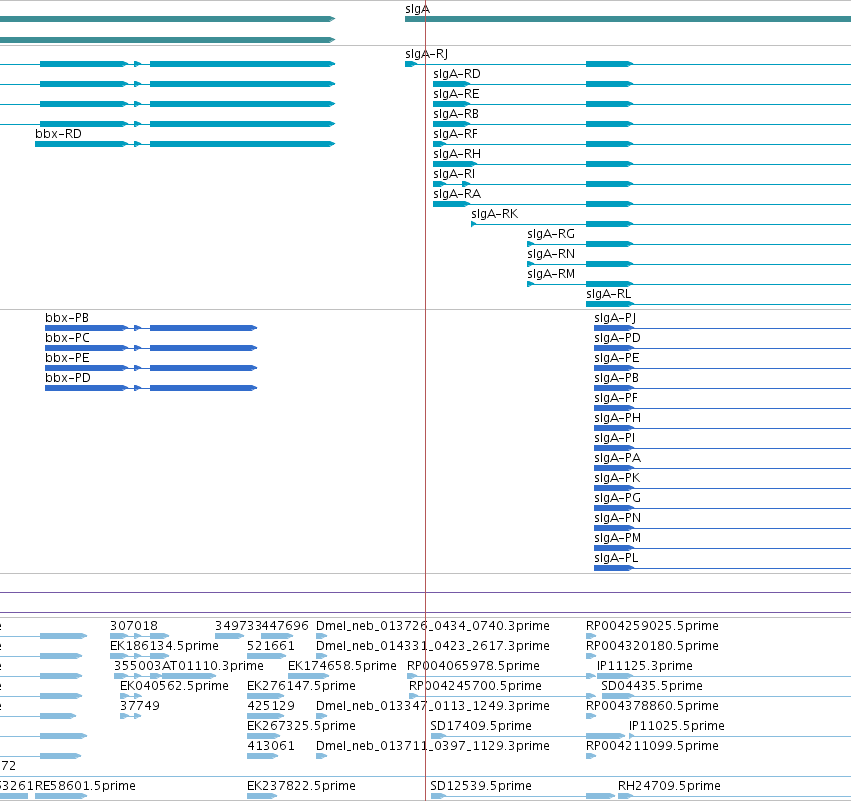The image size is (851, 801).
Task: Select EK186134.5prime EST label
Action: 164,646
